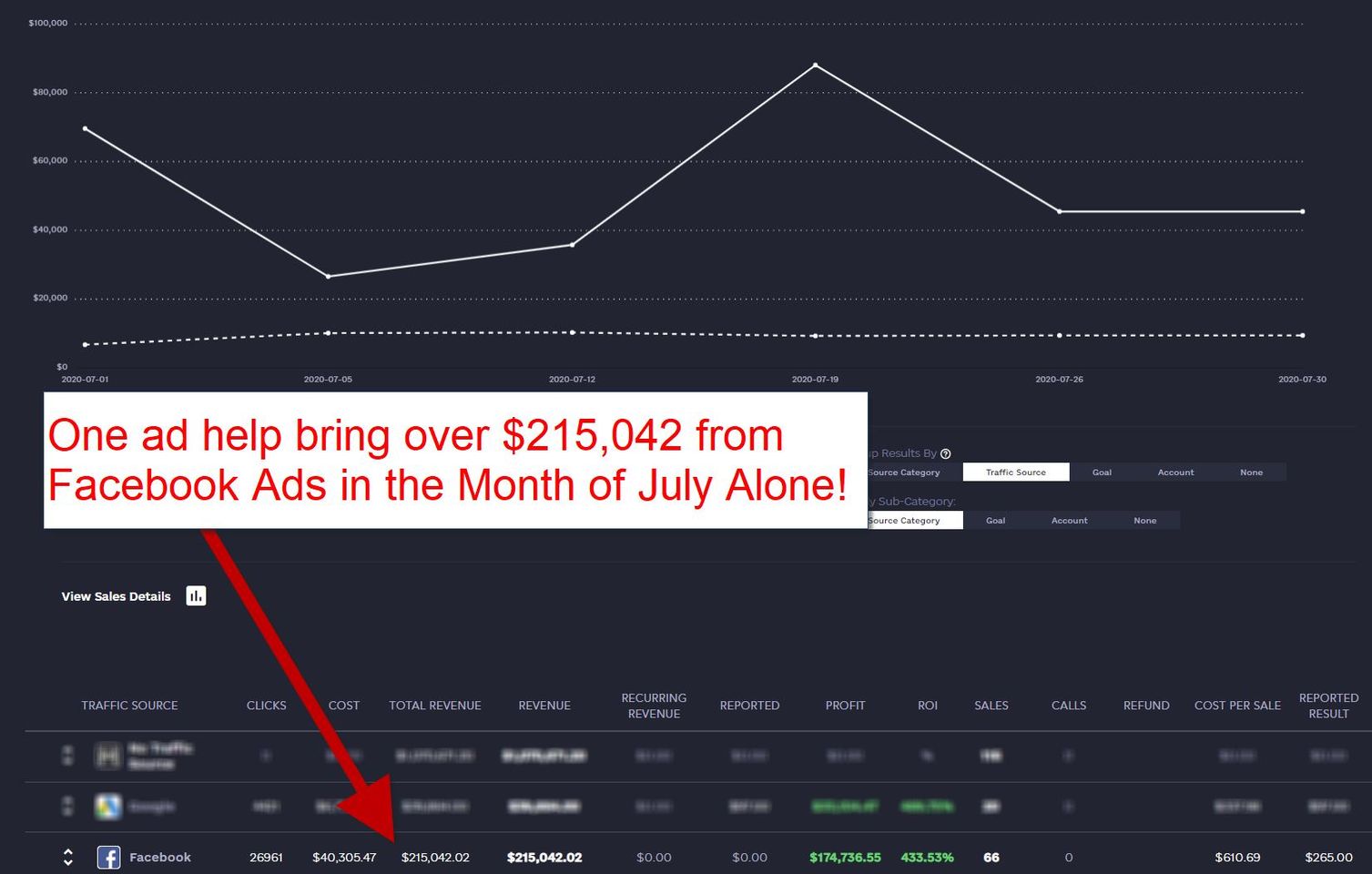Open the View Sales Details chart icon

coord(196,596)
